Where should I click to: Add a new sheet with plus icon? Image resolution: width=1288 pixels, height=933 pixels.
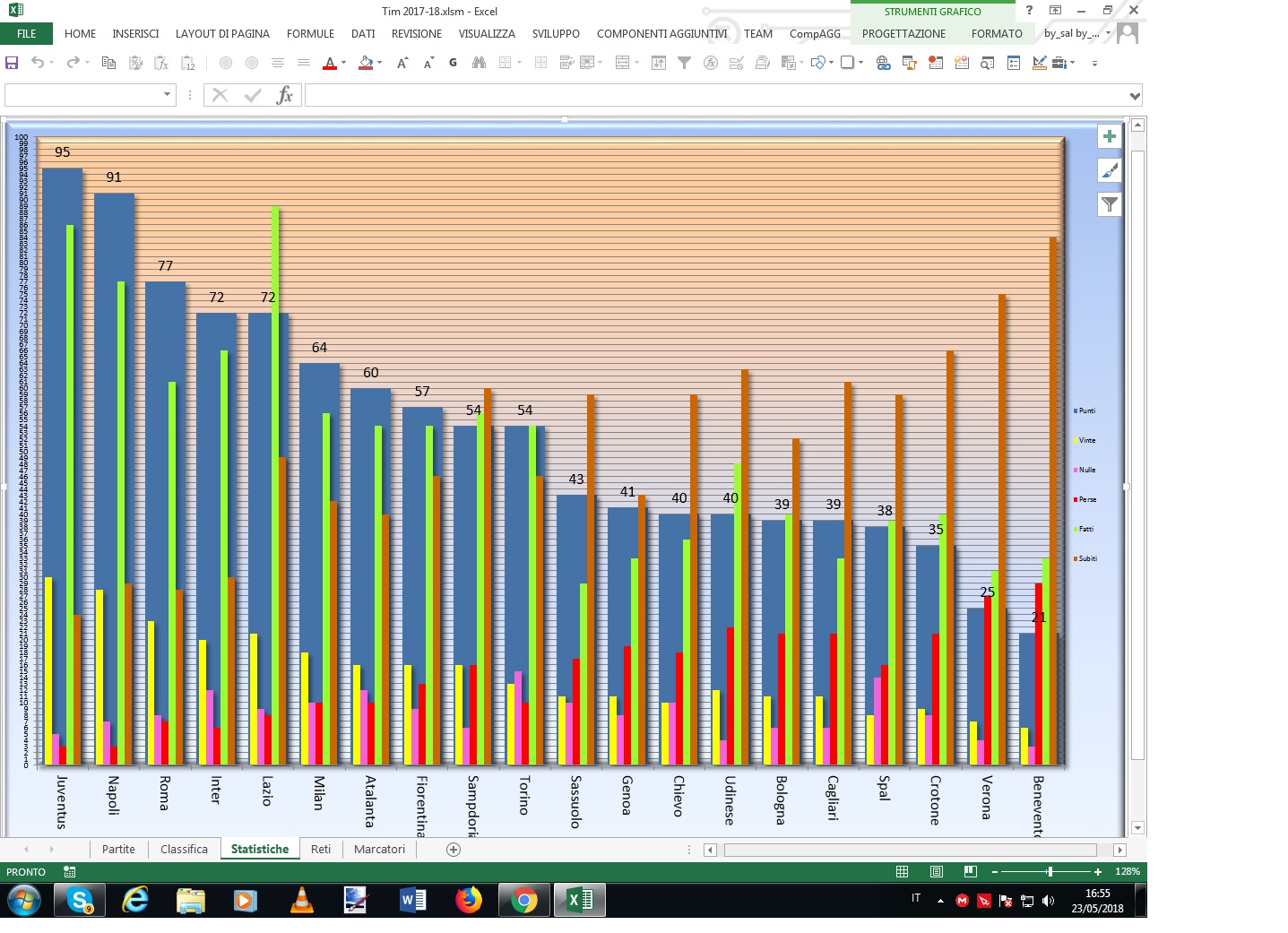(x=454, y=850)
